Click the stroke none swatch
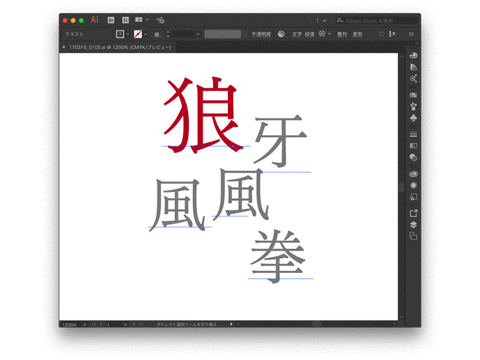The image size is (480, 360). [x=138, y=34]
